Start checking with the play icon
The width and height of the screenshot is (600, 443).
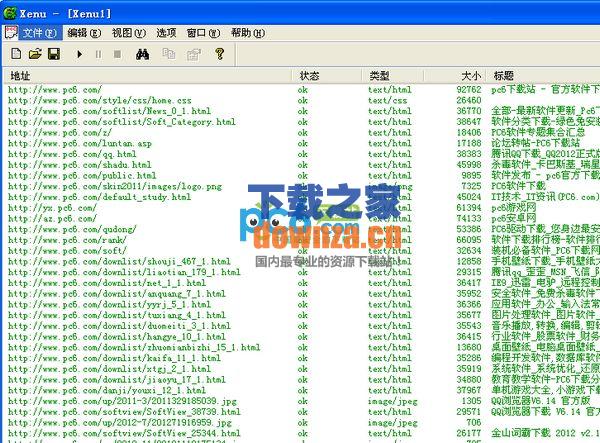pos(80,54)
